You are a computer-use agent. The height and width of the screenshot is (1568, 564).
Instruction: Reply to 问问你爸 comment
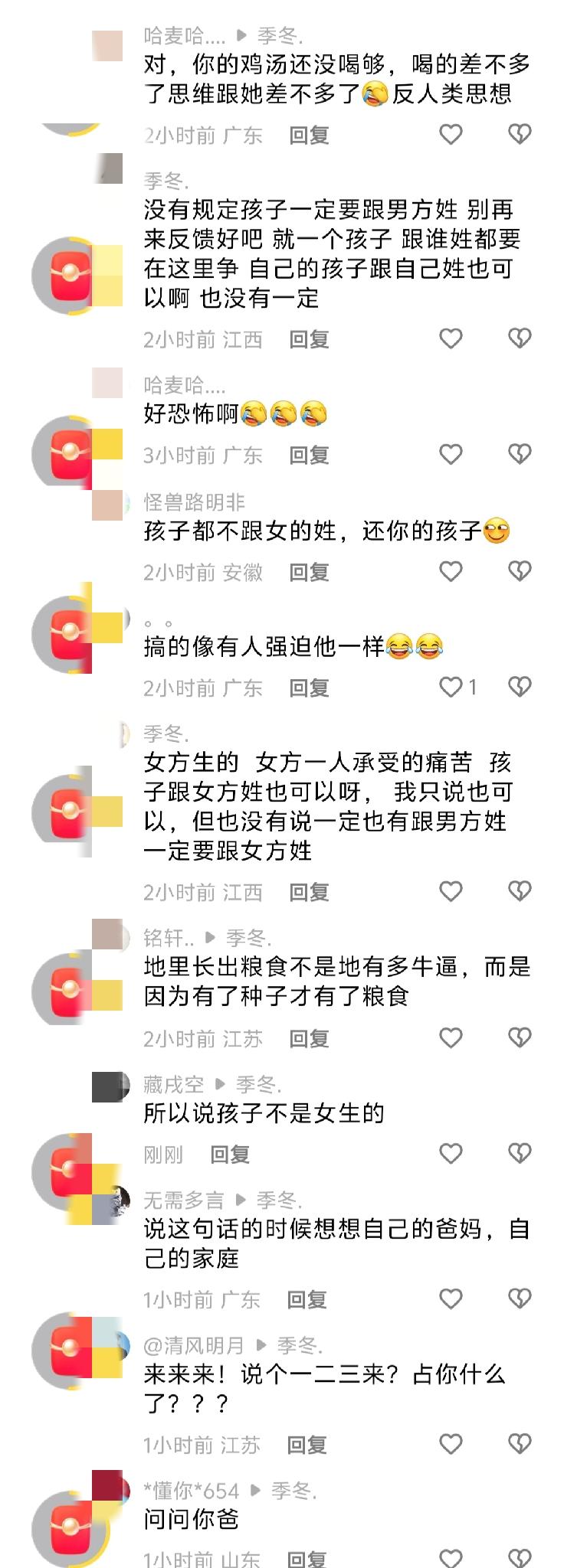tap(307, 1557)
